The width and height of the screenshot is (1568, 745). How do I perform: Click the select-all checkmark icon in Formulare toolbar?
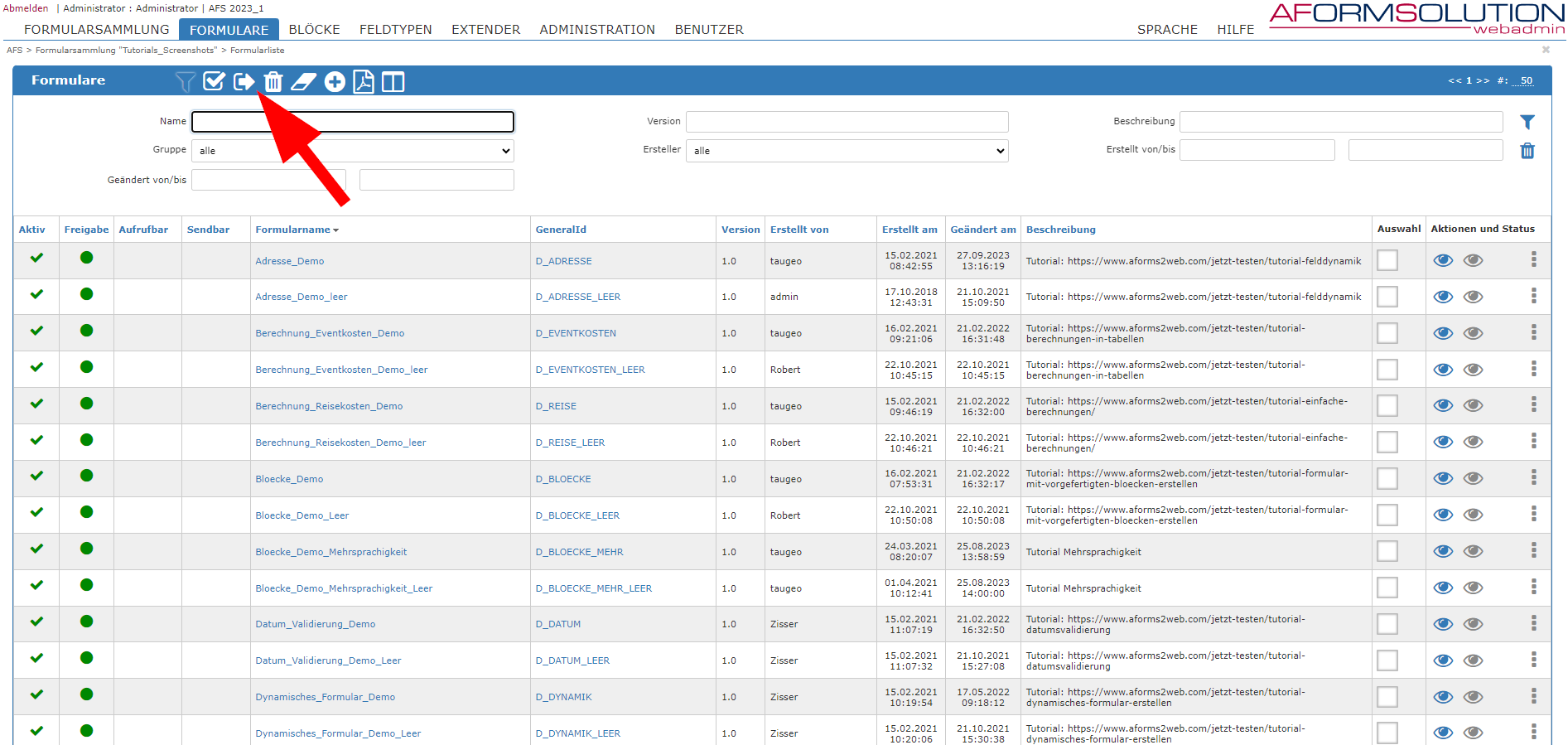(x=214, y=81)
